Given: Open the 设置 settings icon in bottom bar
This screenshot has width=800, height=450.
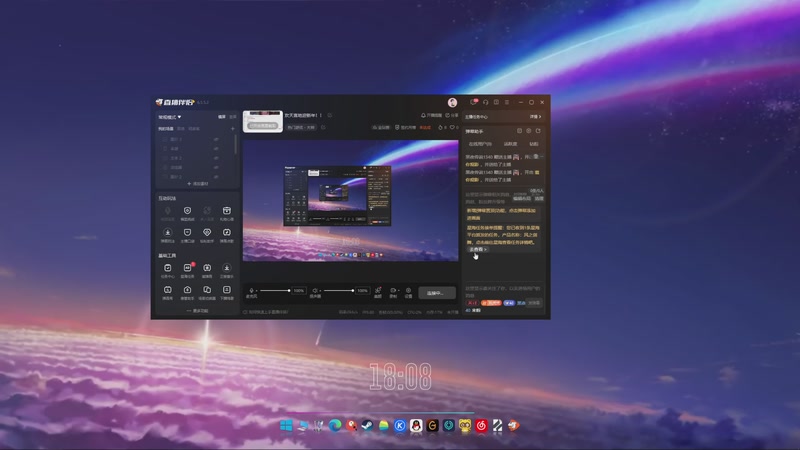Looking at the screenshot, I should coord(408,292).
